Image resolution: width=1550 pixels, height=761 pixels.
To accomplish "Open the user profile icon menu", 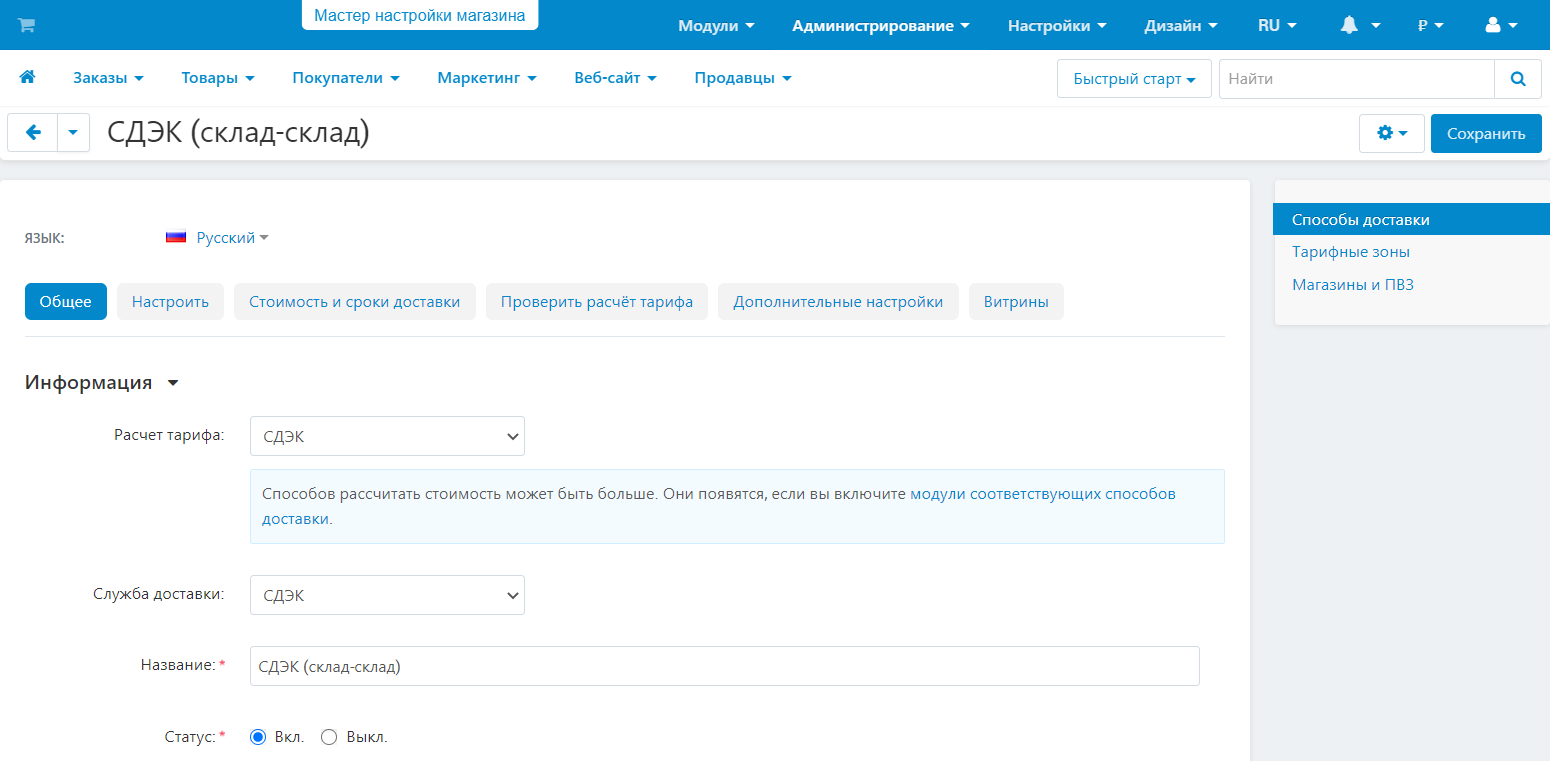I will 1493,26.
